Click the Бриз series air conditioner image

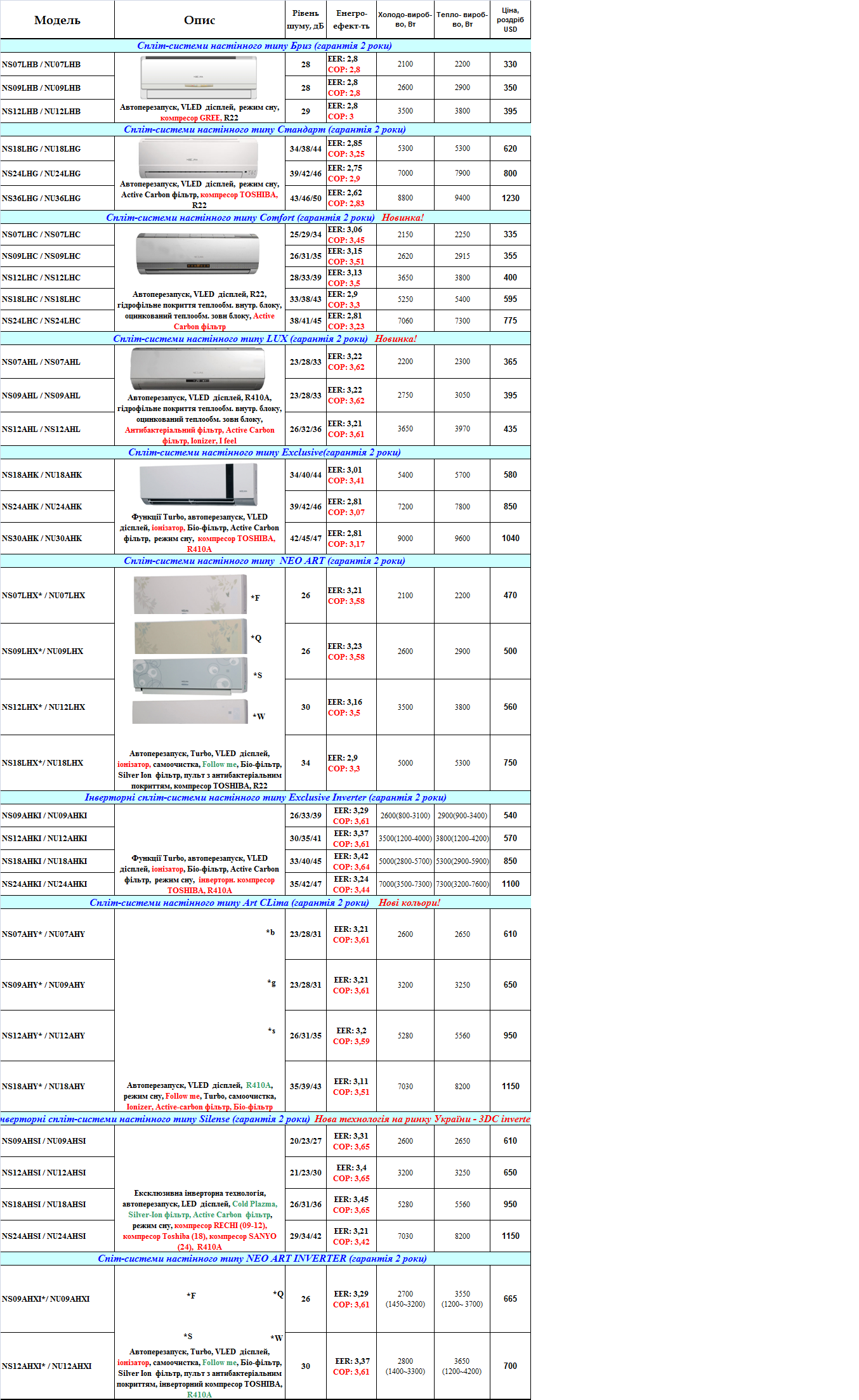pyautogui.click(x=199, y=77)
